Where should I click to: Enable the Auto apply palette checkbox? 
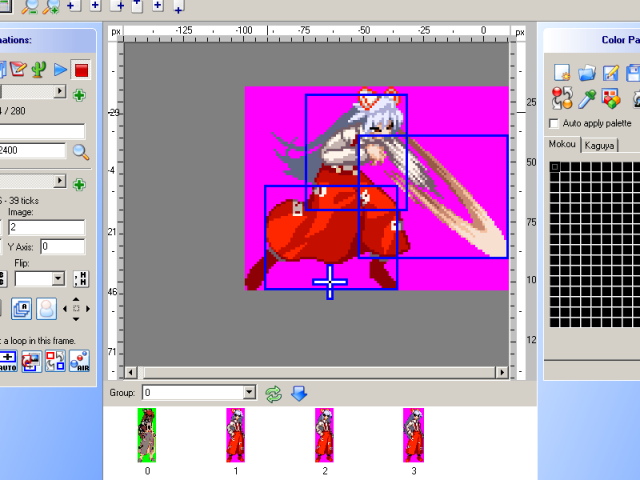tap(555, 123)
